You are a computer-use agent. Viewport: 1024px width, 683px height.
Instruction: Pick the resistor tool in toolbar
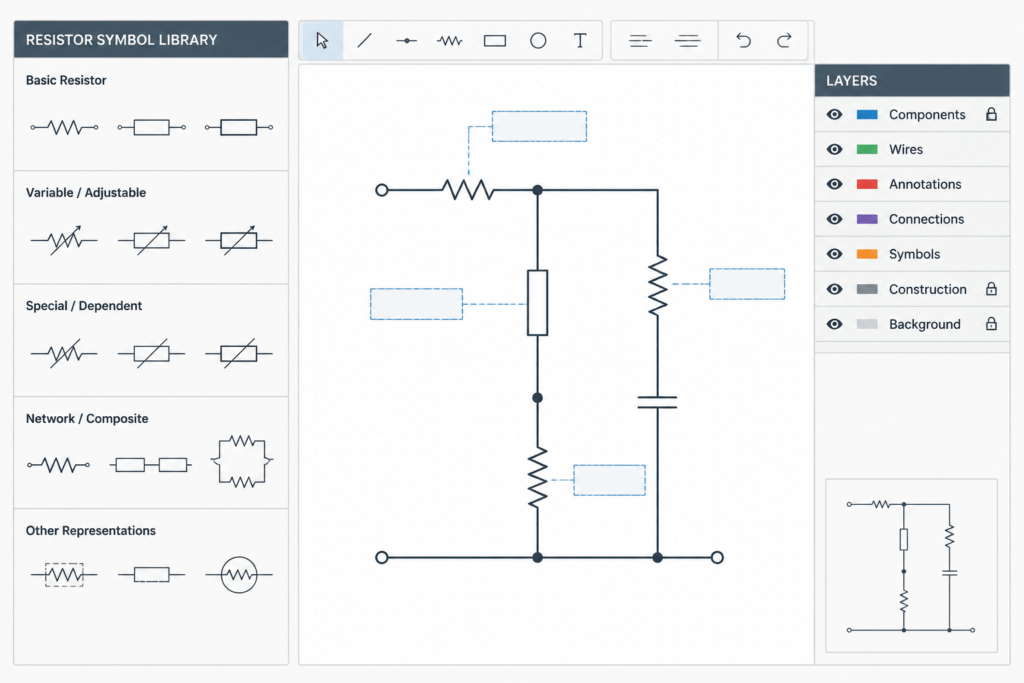click(449, 40)
